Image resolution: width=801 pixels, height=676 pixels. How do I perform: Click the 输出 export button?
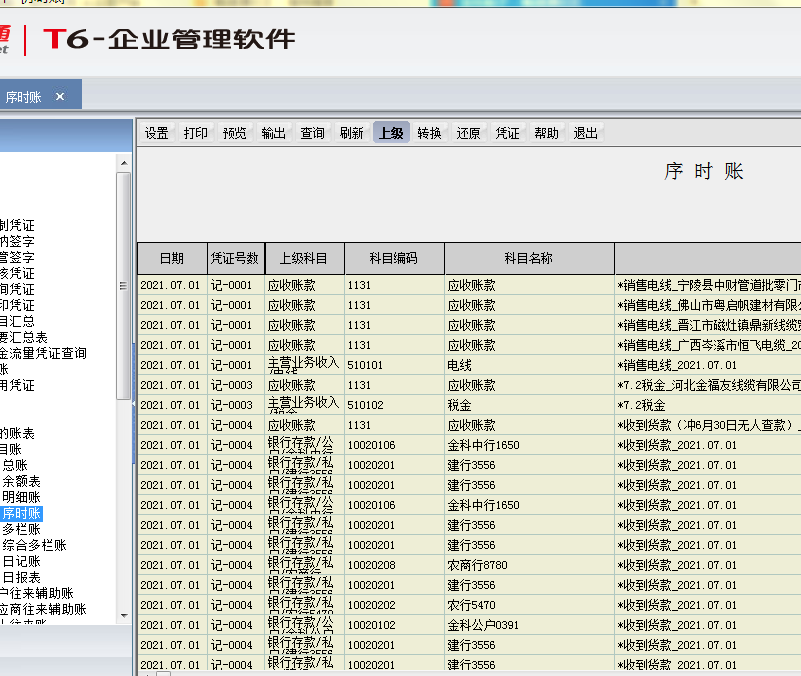click(274, 133)
